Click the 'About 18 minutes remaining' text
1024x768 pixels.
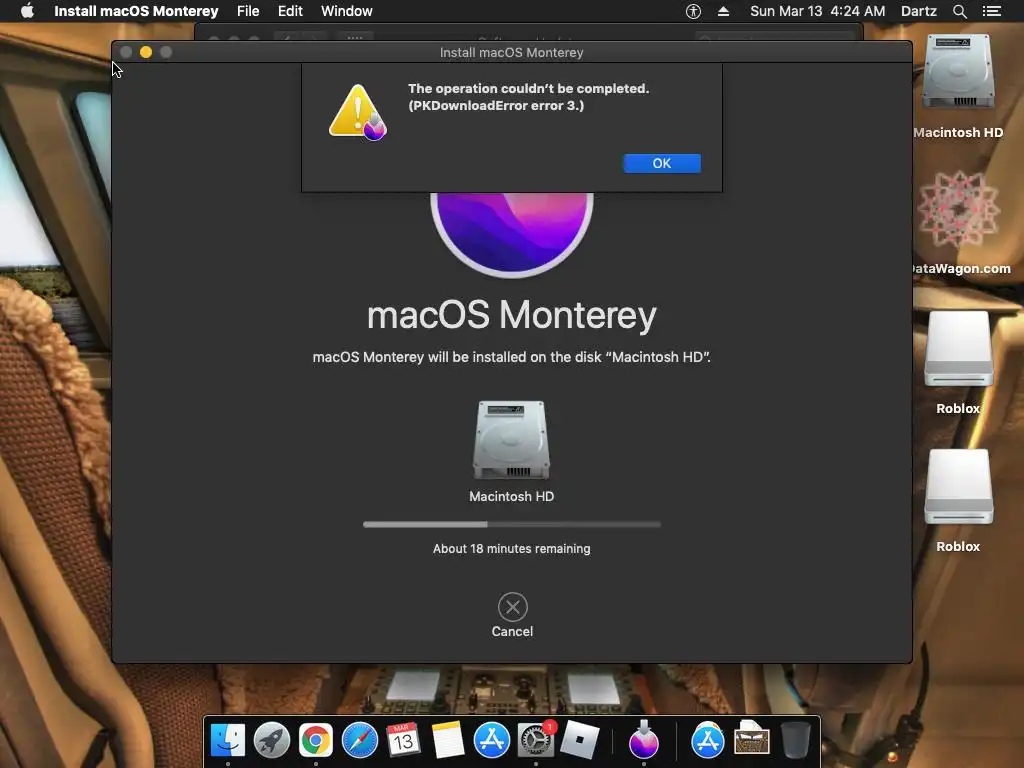point(511,549)
